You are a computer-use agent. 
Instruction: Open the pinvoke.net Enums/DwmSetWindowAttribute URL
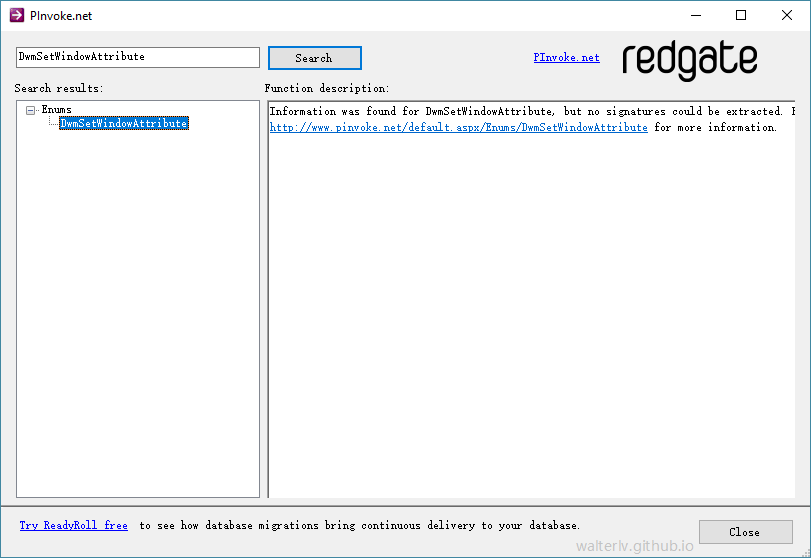click(458, 128)
